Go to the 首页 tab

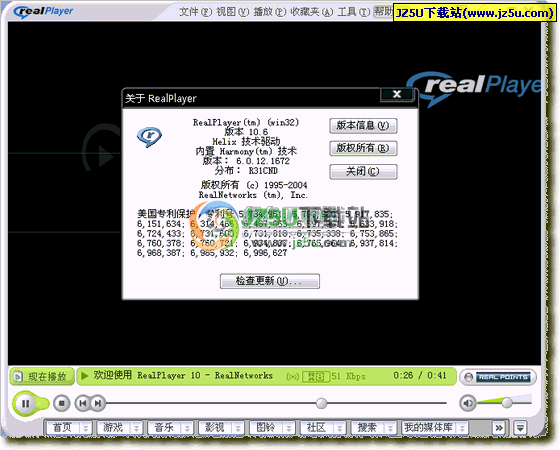pyautogui.click(x=62, y=427)
